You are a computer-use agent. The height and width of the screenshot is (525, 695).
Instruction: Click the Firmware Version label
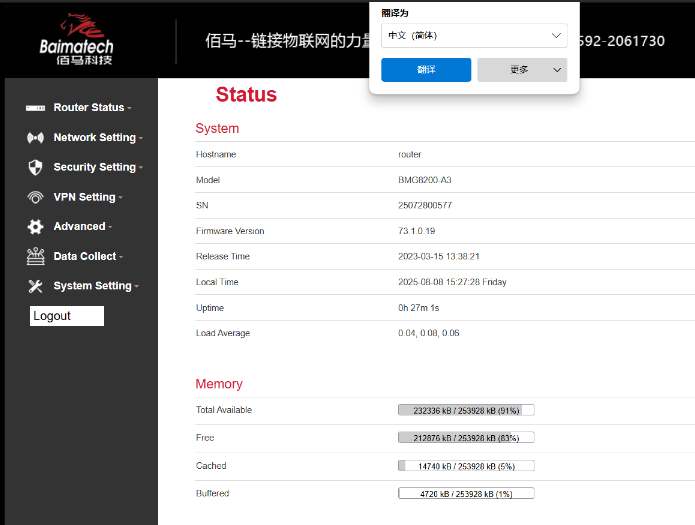(230, 231)
